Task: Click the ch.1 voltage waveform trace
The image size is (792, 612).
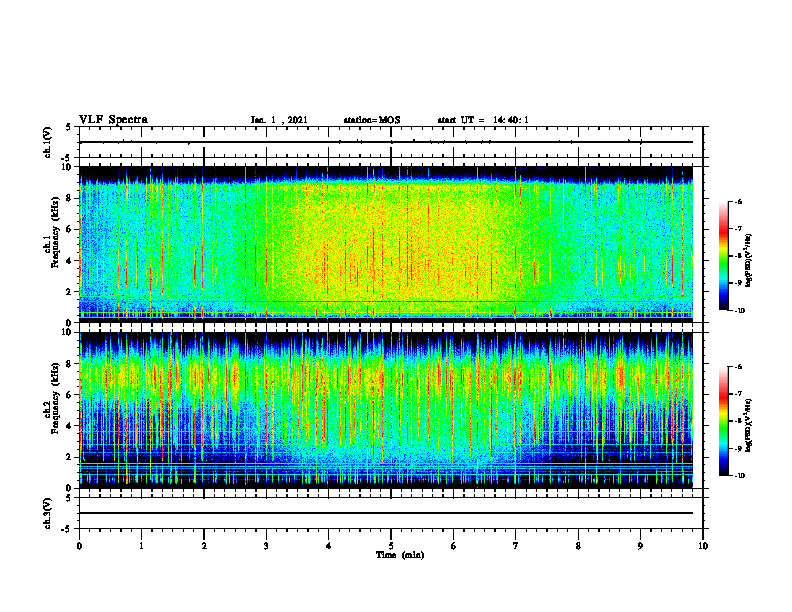Action: pyautogui.click(x=386, y=142)
